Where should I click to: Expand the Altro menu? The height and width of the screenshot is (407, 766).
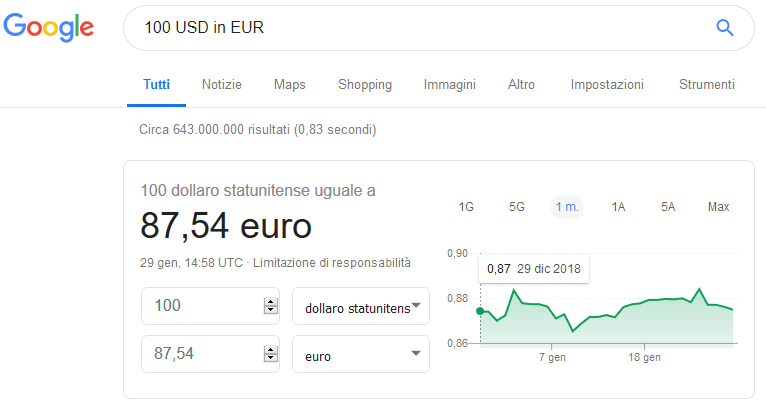click(x=521, y=85)
